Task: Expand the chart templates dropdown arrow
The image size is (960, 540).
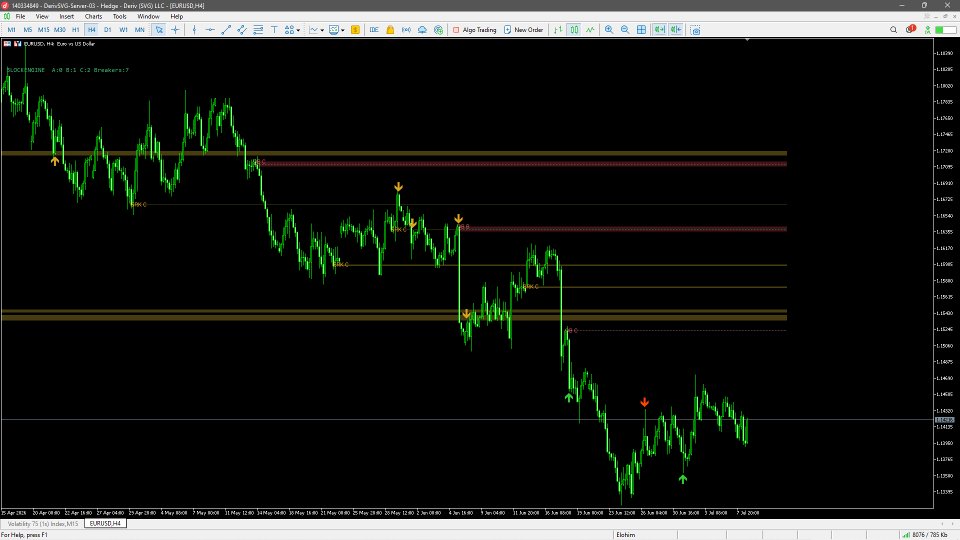Action: tap(342, 30)
